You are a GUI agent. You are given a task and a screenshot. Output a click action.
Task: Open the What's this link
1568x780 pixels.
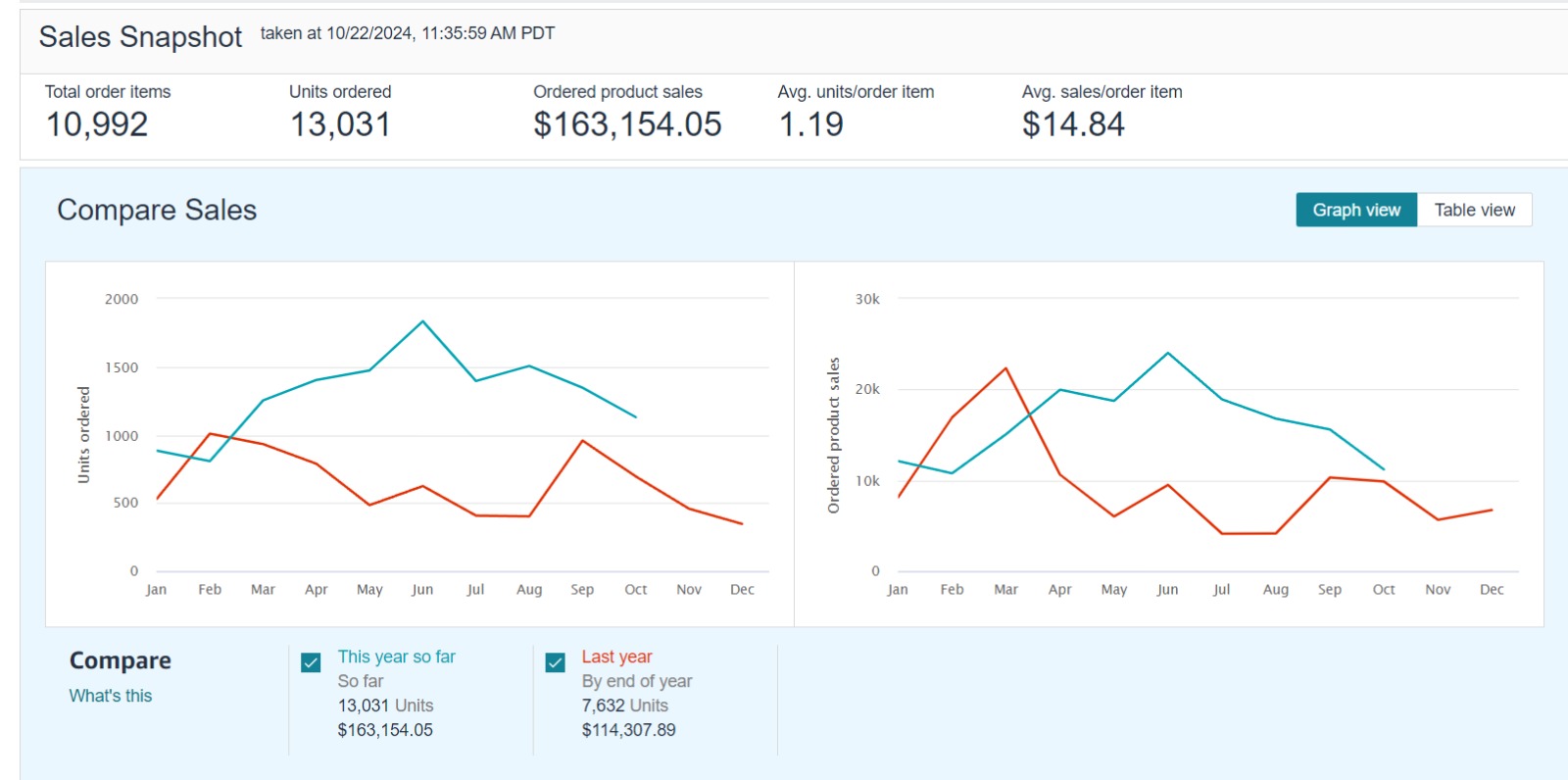111,696
